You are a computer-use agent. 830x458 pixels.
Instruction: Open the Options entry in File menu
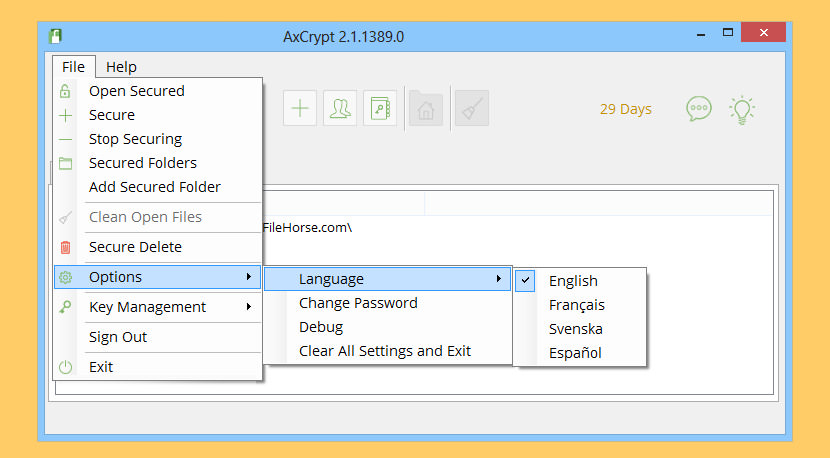point(158,277)
